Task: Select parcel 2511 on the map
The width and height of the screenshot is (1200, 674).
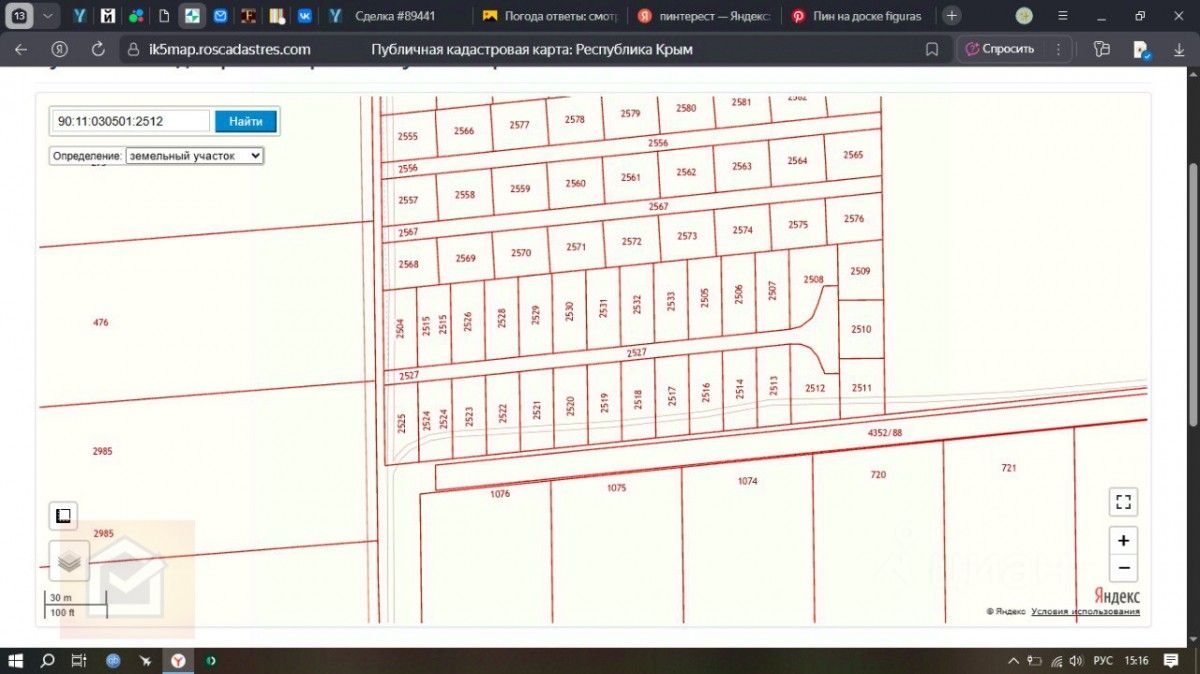Action: [x=861, y=388]
